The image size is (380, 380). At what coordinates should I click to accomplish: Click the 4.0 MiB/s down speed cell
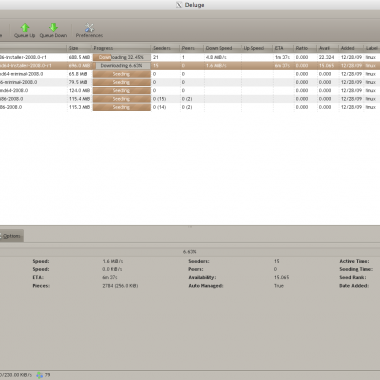tap(216, 57)
